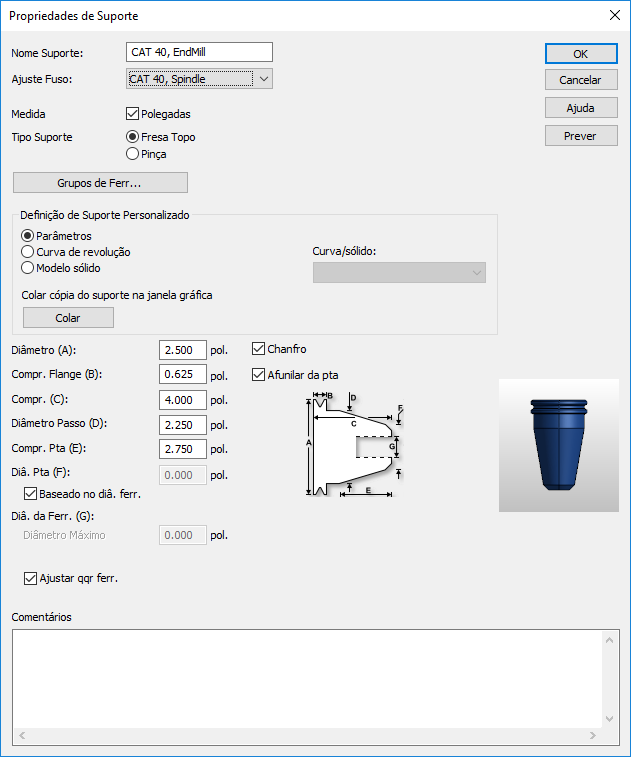Click the Diâmetro (A) value field

182,350
